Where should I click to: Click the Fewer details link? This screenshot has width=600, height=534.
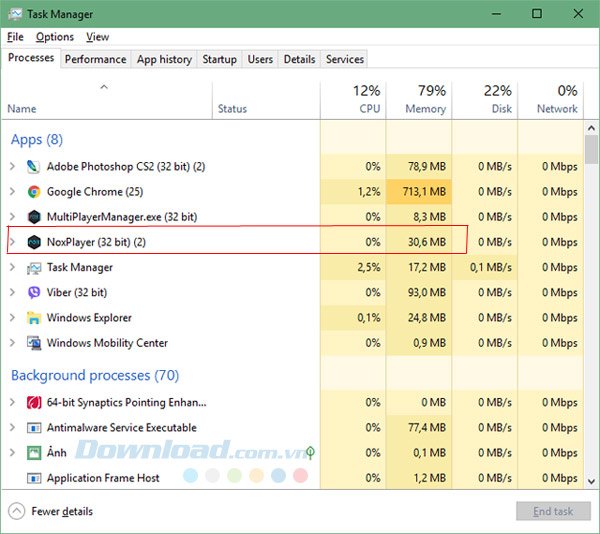tap(62, 511)
